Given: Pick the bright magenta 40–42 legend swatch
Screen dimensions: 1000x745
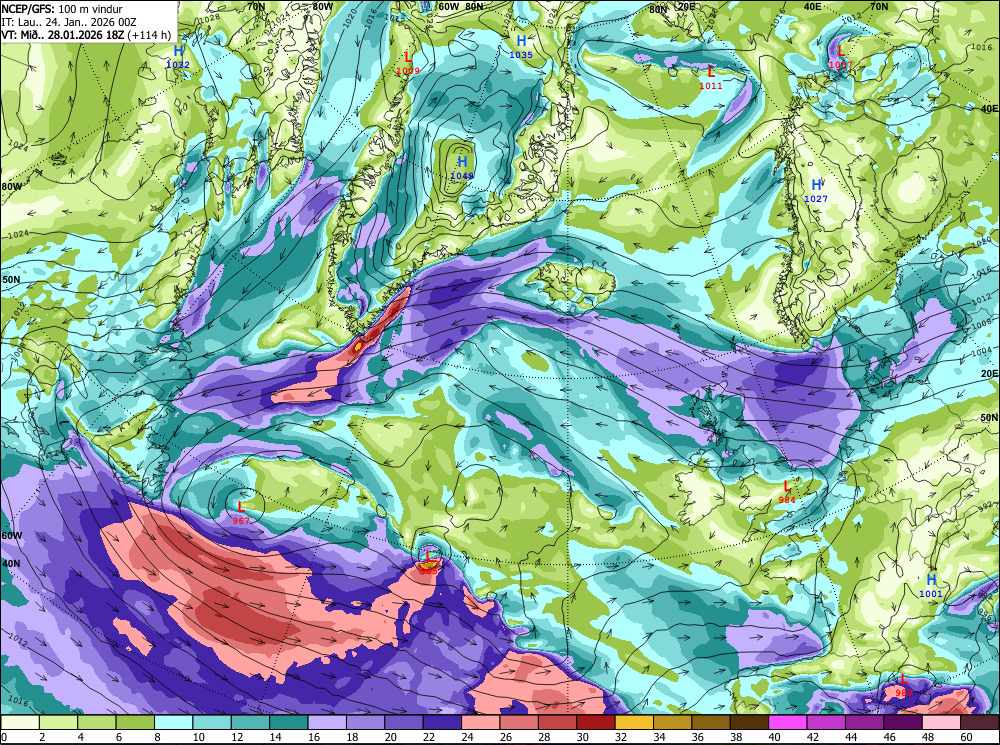Looking at the screenshot, I should (787, 722).
